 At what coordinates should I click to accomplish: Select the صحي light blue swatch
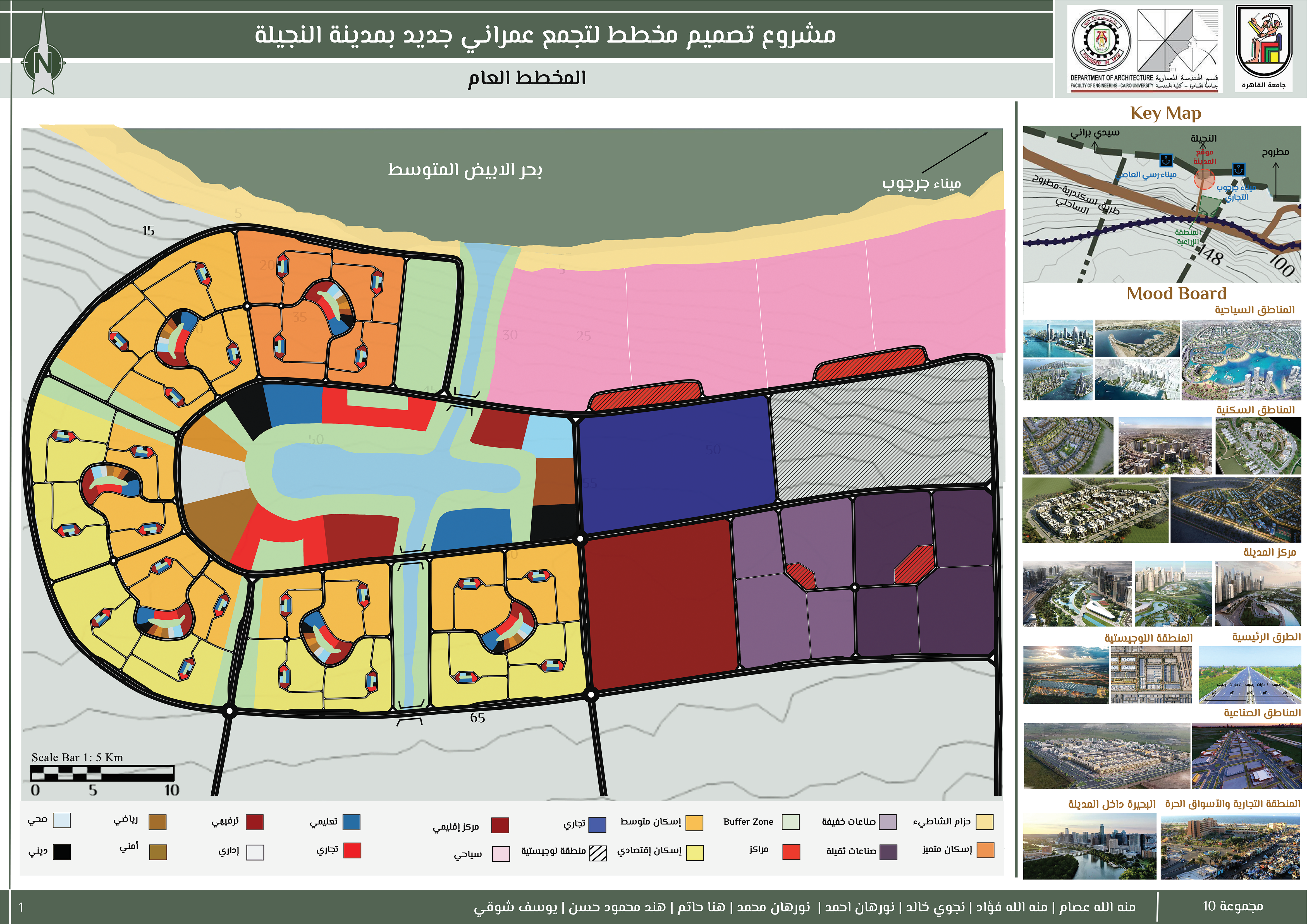(61, 820)
